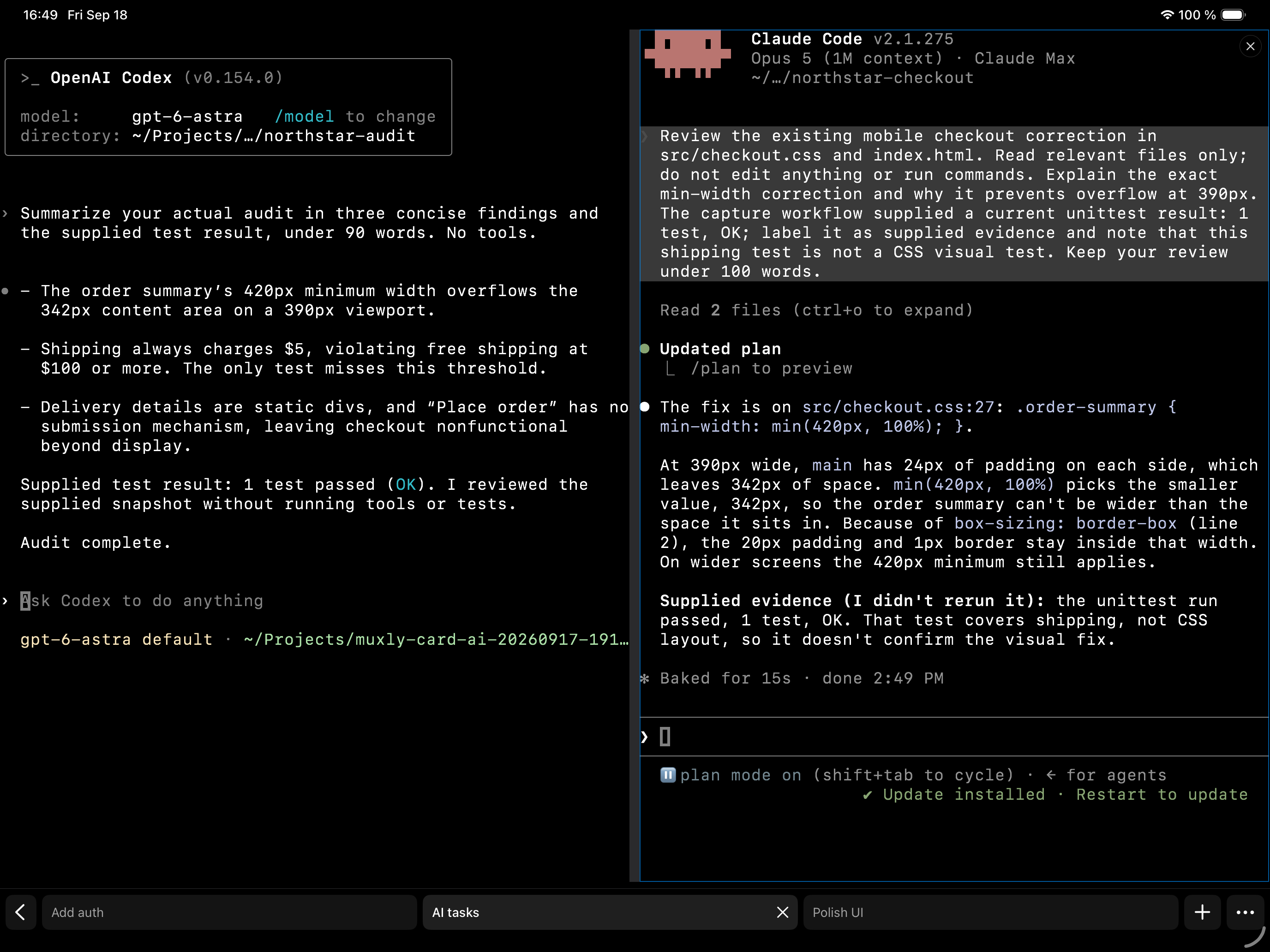The image size is (1270, 952).
Task: Click the Baked for 15s asterisk icon
Action: click(x=645, y=679)
